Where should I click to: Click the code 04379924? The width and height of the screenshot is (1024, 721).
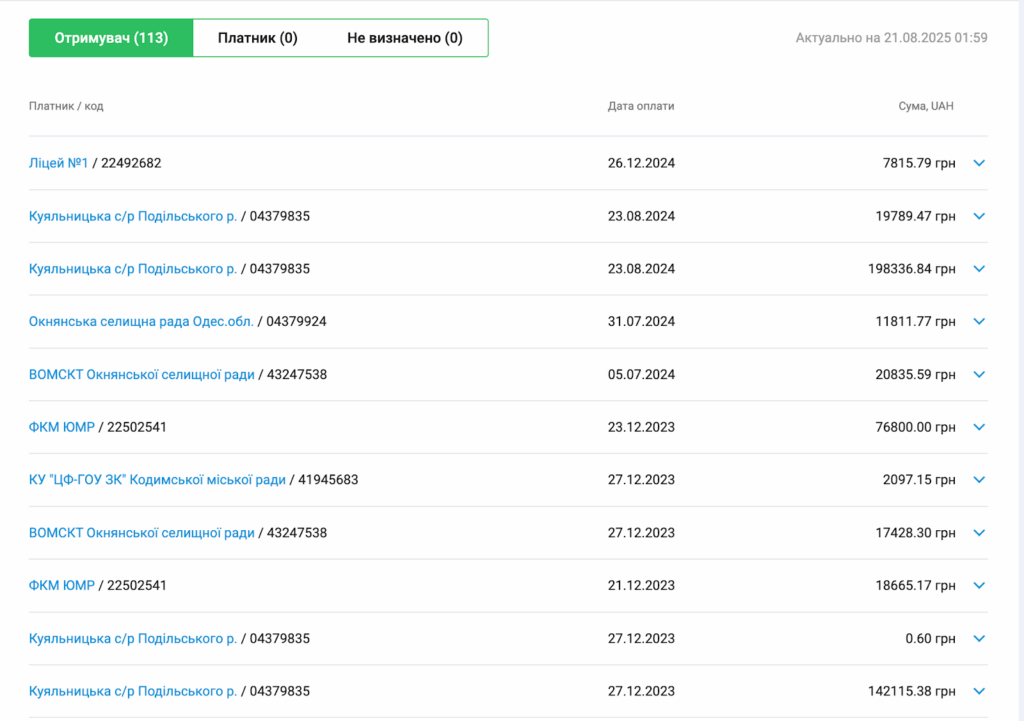click(x=296, y=321)
